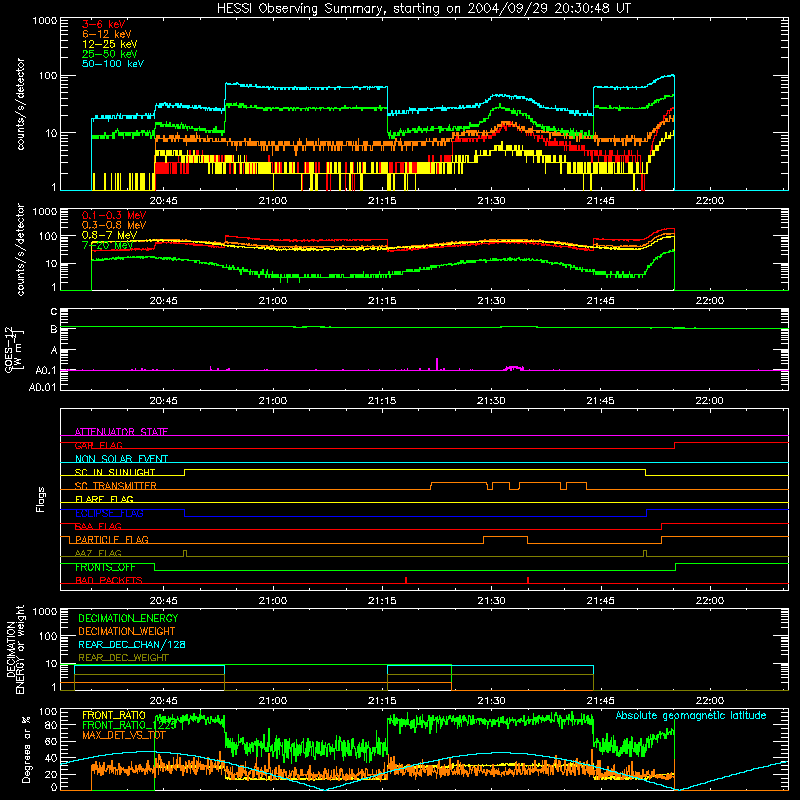Click the Flags axis title
This screenshot has width=800, height=800.
coord(40,499)
